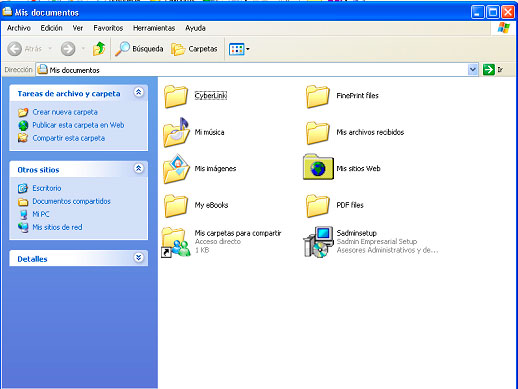Click the Crear nueva carpeta icon
This screenshot has width=518, height=389.
click(23, 112)
